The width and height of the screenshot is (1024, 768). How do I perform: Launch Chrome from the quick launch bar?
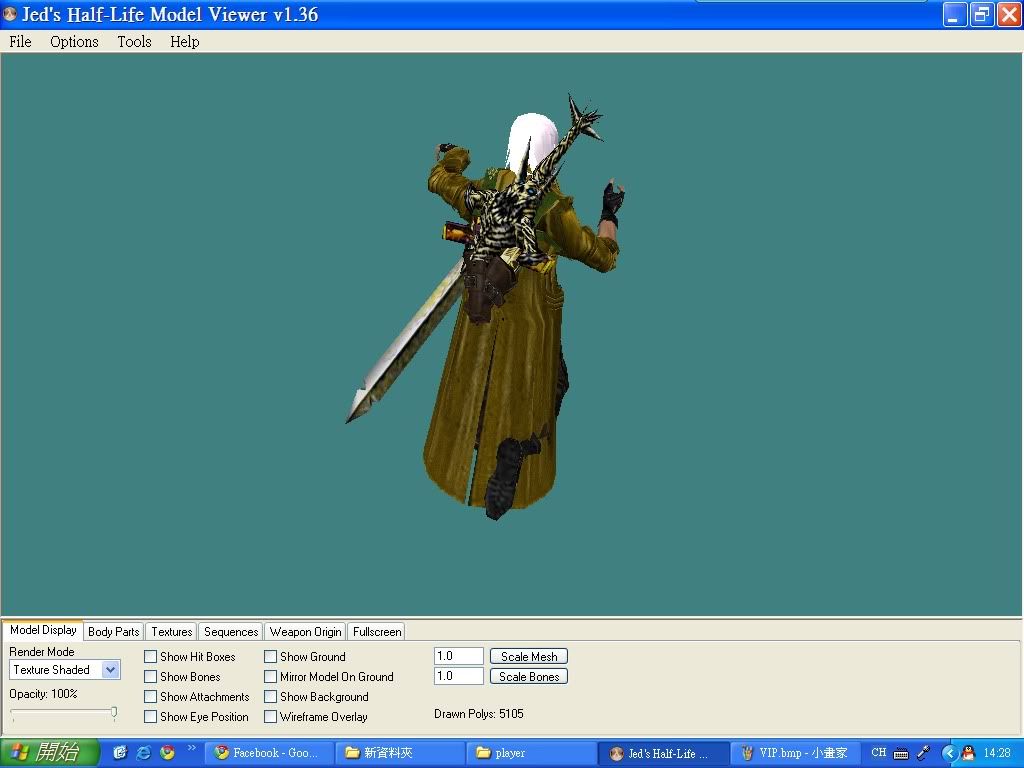click(167, 753)
